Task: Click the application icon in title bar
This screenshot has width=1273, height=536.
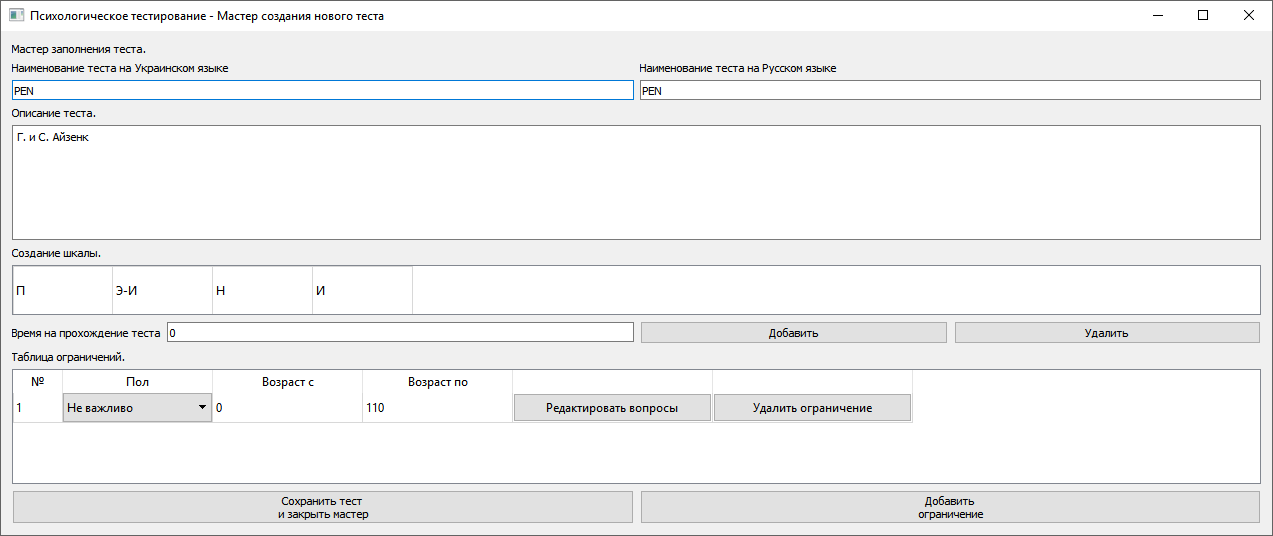Action: (x=16, y=16)
